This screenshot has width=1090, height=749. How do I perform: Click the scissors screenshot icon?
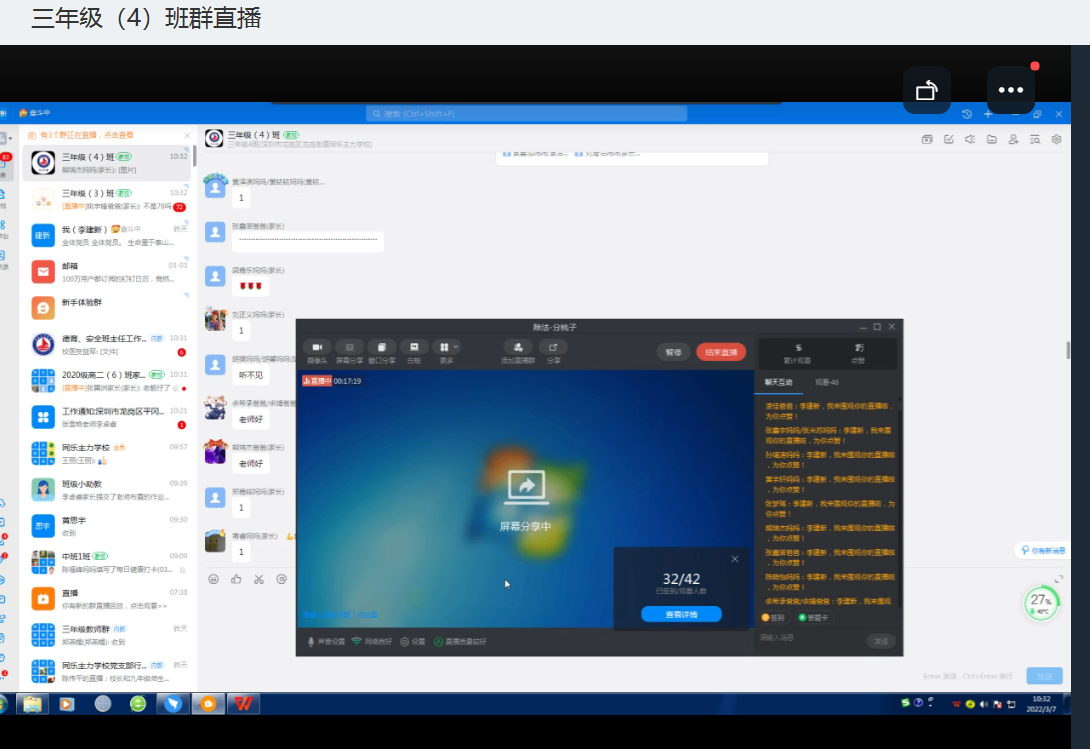[x=259, y=579]
